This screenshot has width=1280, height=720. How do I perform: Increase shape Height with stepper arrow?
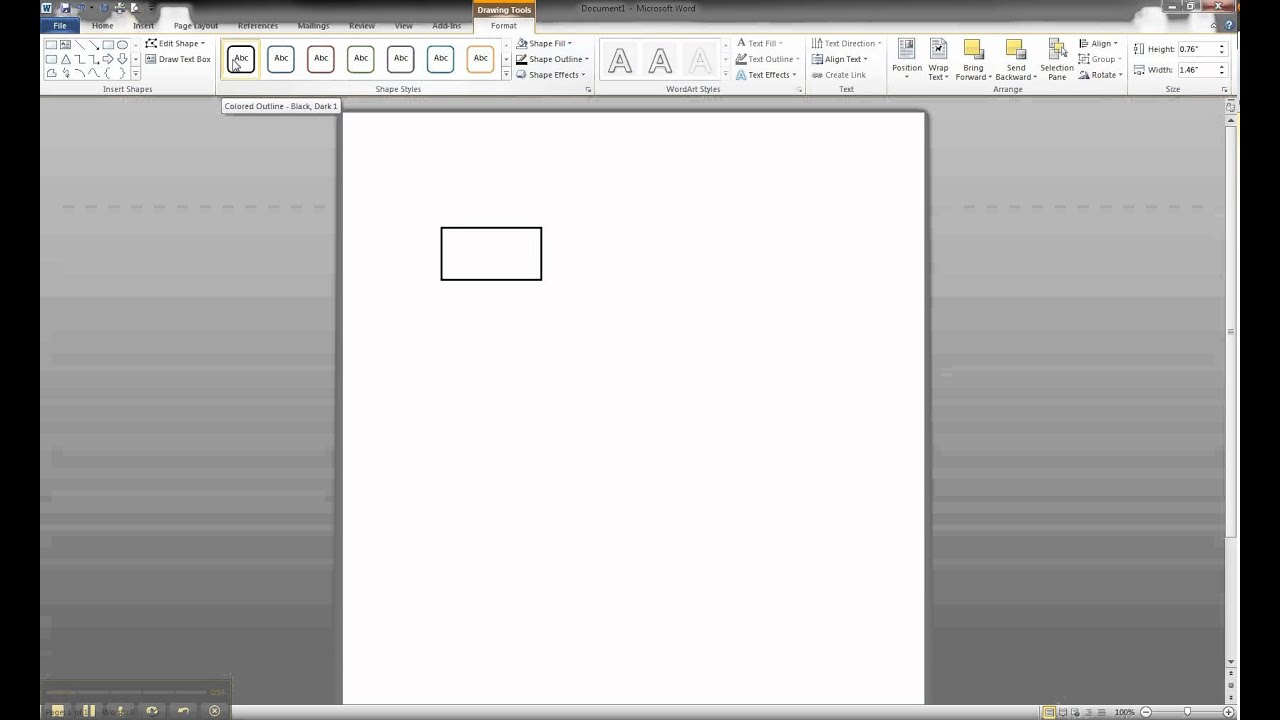[x=1221, y=46]
